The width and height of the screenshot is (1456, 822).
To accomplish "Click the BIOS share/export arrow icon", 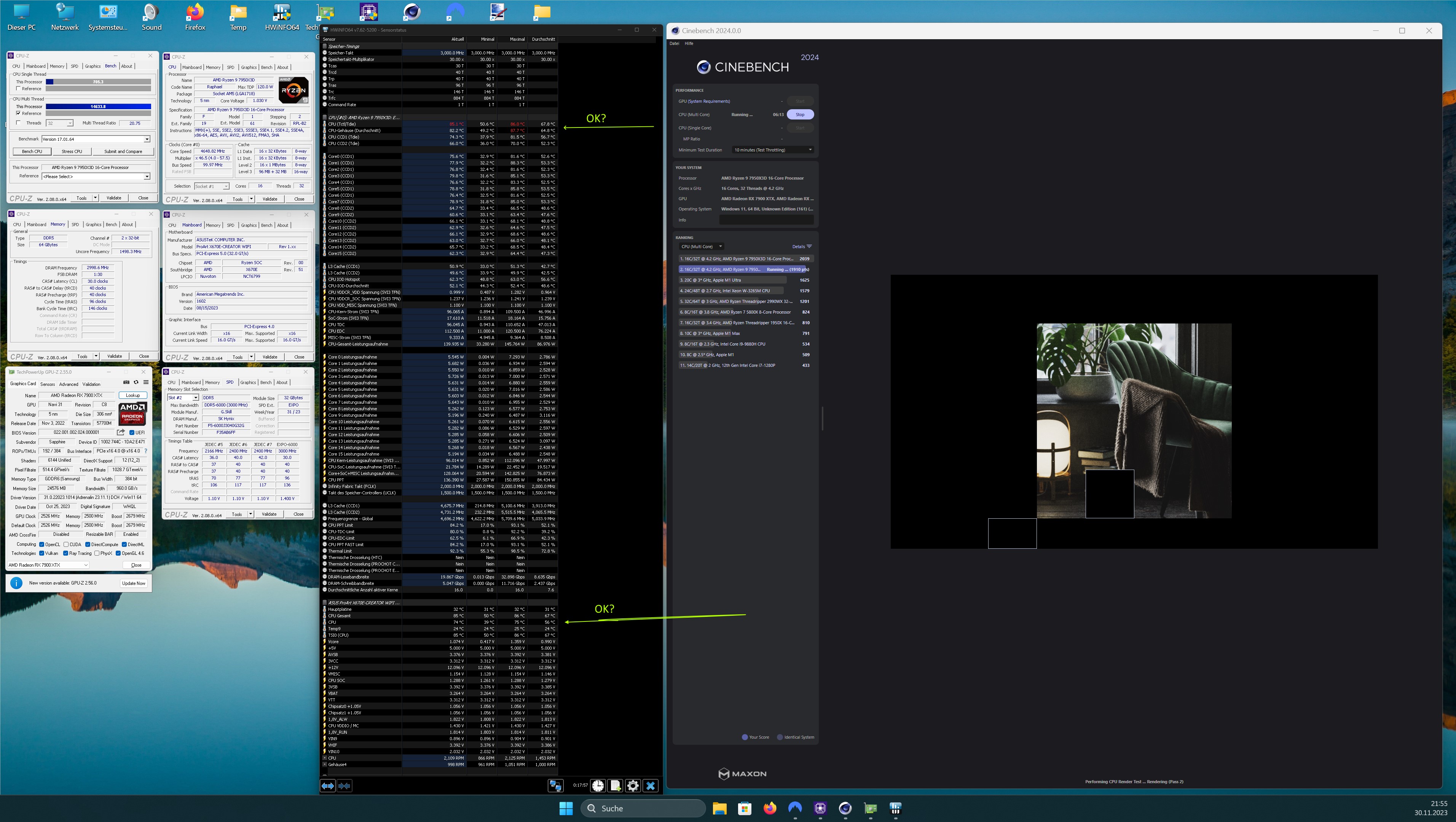I will tap(120, 432).
